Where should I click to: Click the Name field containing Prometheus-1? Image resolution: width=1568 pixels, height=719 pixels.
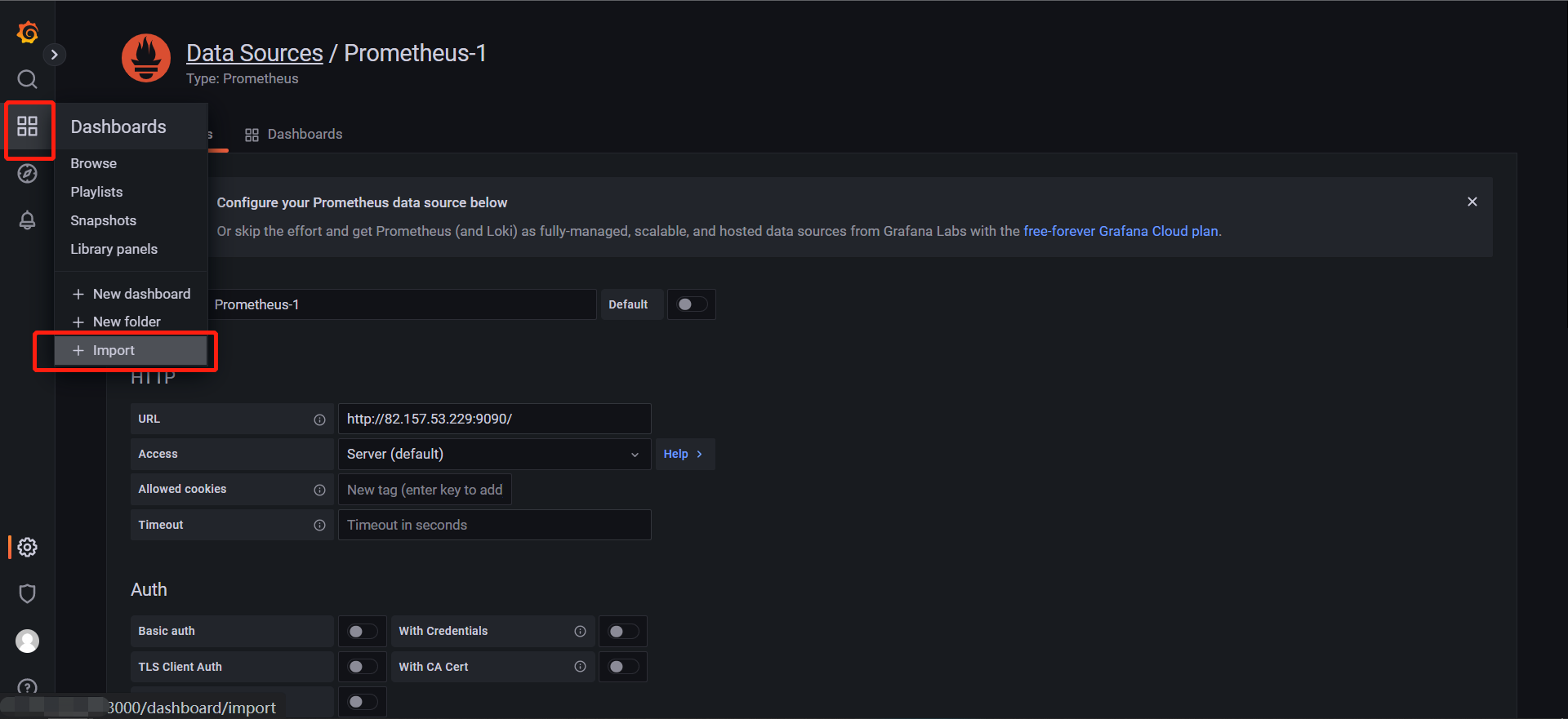[402, 304]
